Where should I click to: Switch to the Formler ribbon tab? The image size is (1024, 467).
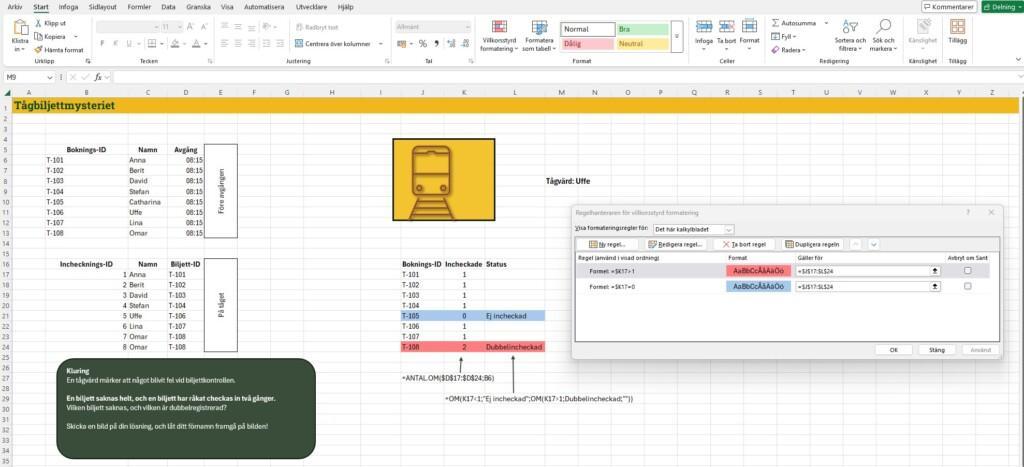point(140,7)
